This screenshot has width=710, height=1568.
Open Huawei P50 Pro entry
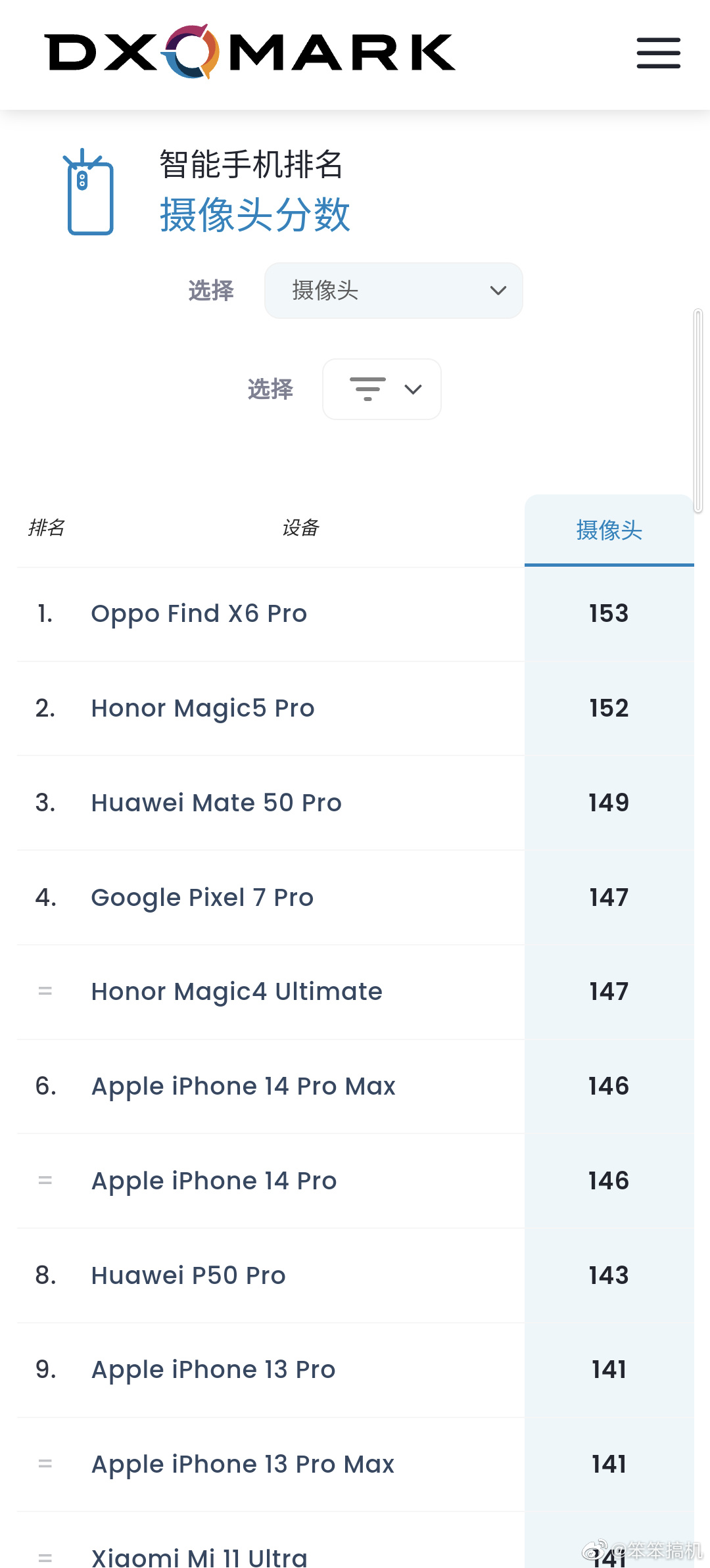click(188, 1275)
